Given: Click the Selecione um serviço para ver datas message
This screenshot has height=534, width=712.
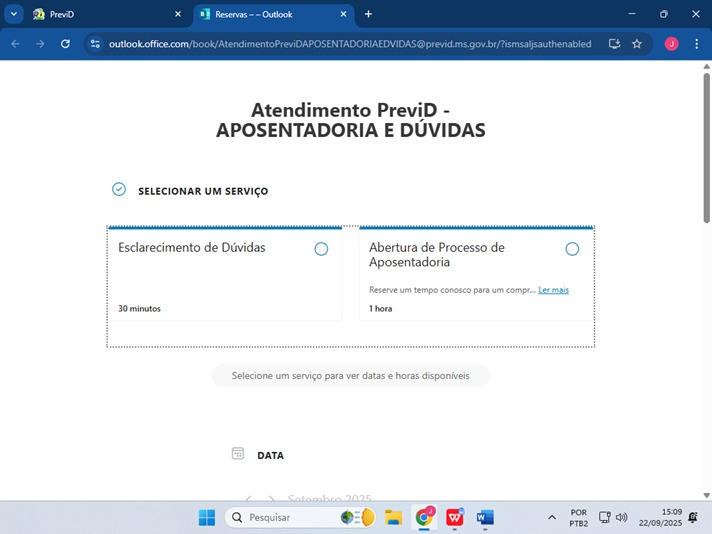Looking at the screenshot, I should (x=351, y=376).
